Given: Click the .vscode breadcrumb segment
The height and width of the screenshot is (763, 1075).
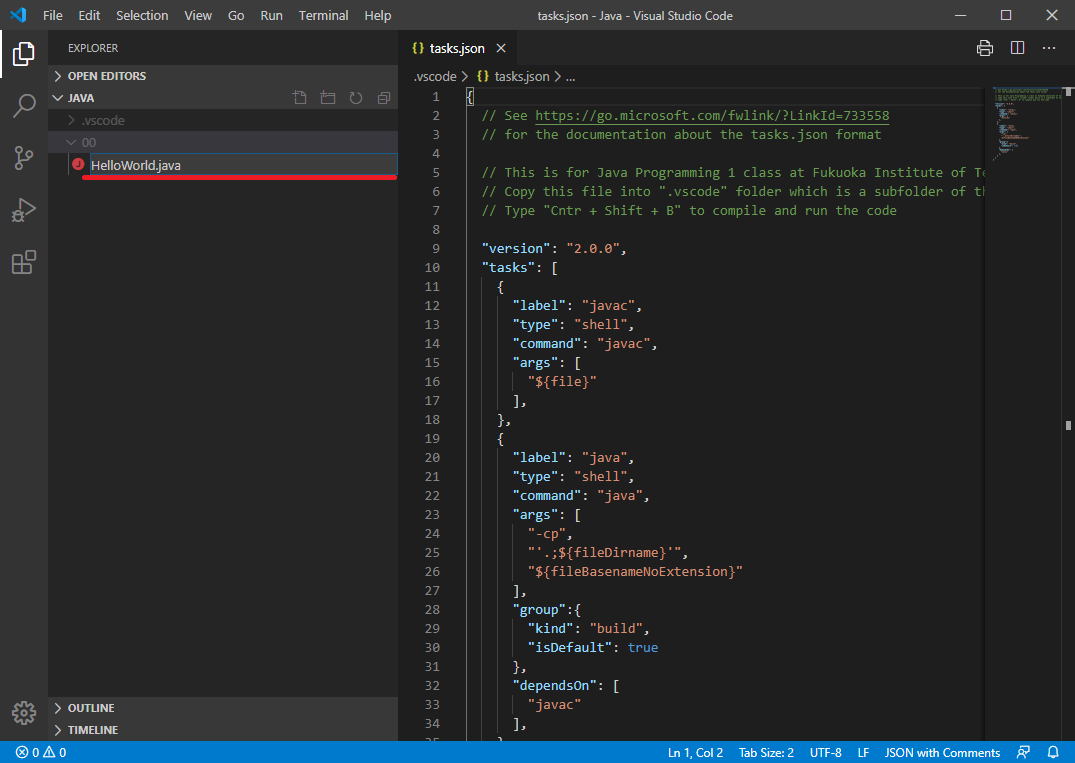Looking at the screenshot, I should point(435,76).
